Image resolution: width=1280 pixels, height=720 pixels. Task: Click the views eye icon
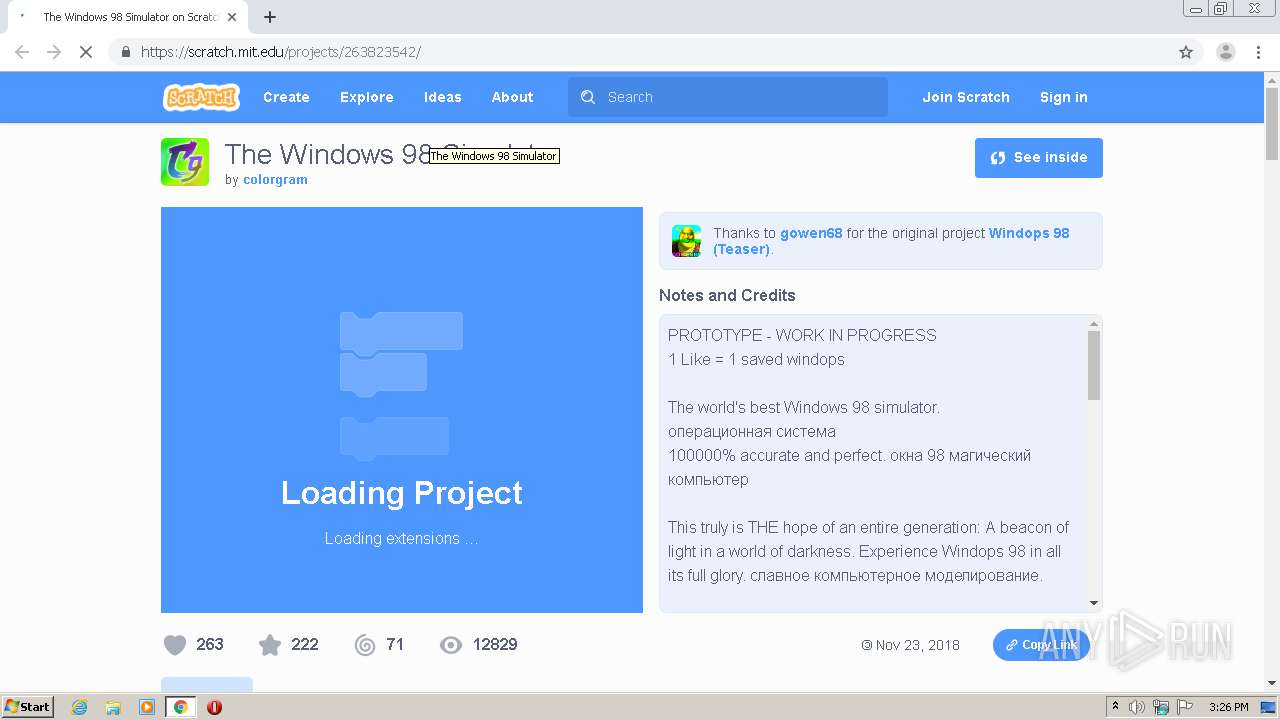coord(451,645)
